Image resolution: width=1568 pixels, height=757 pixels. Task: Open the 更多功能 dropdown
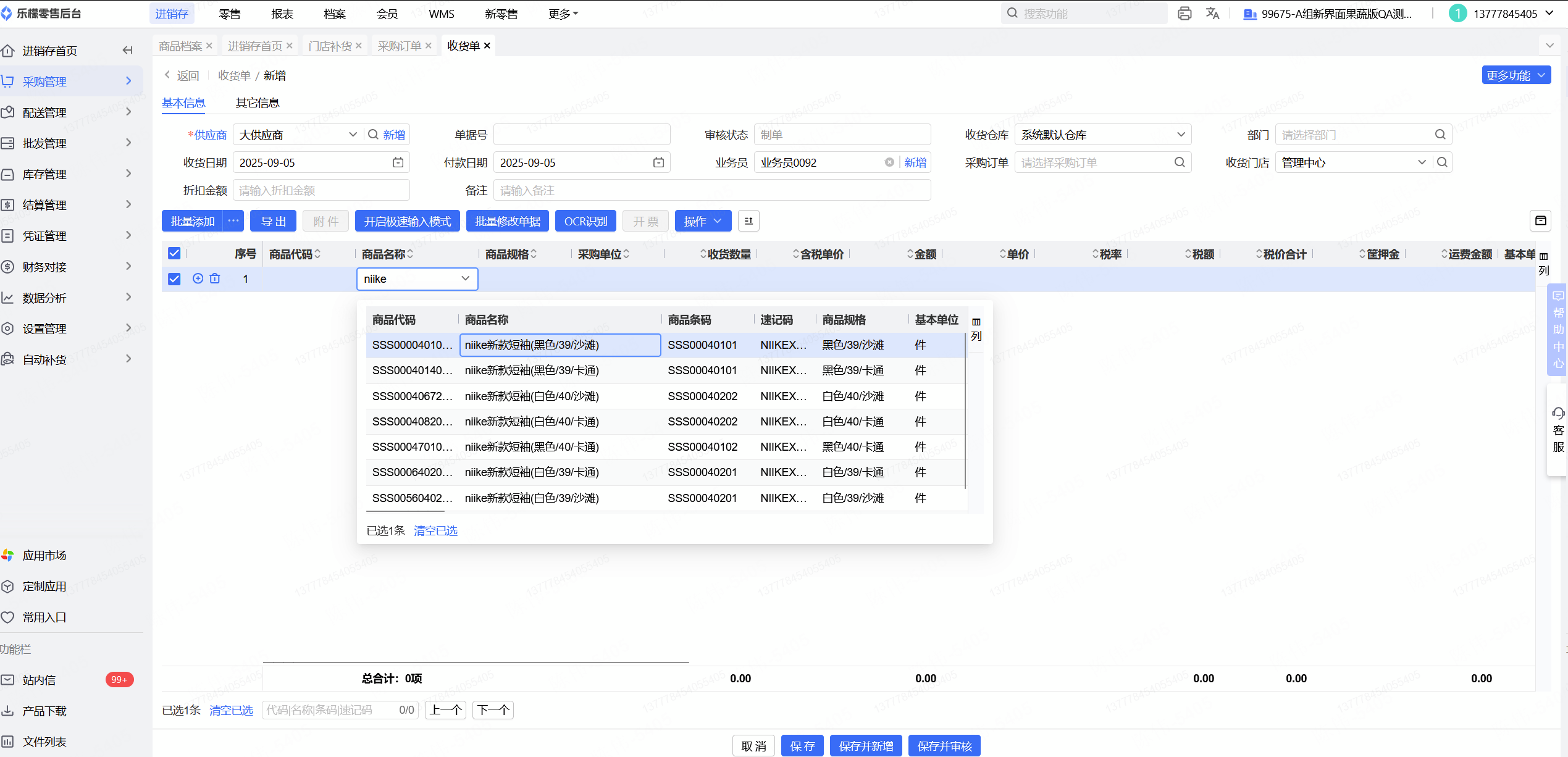[x=1516, y=75]
